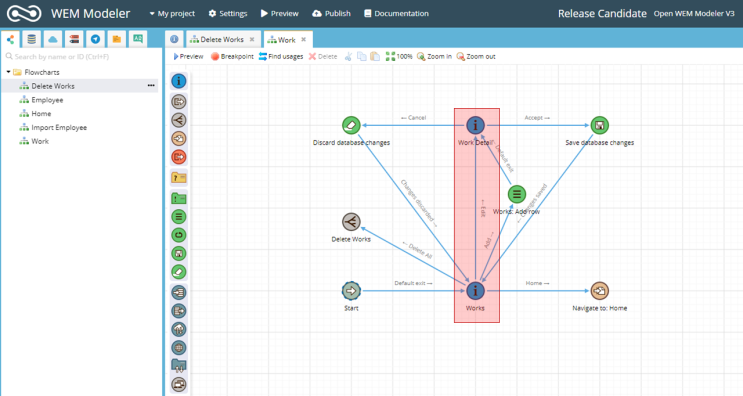
Task: Select the teal import list palette icon
Action: [179, 293]
